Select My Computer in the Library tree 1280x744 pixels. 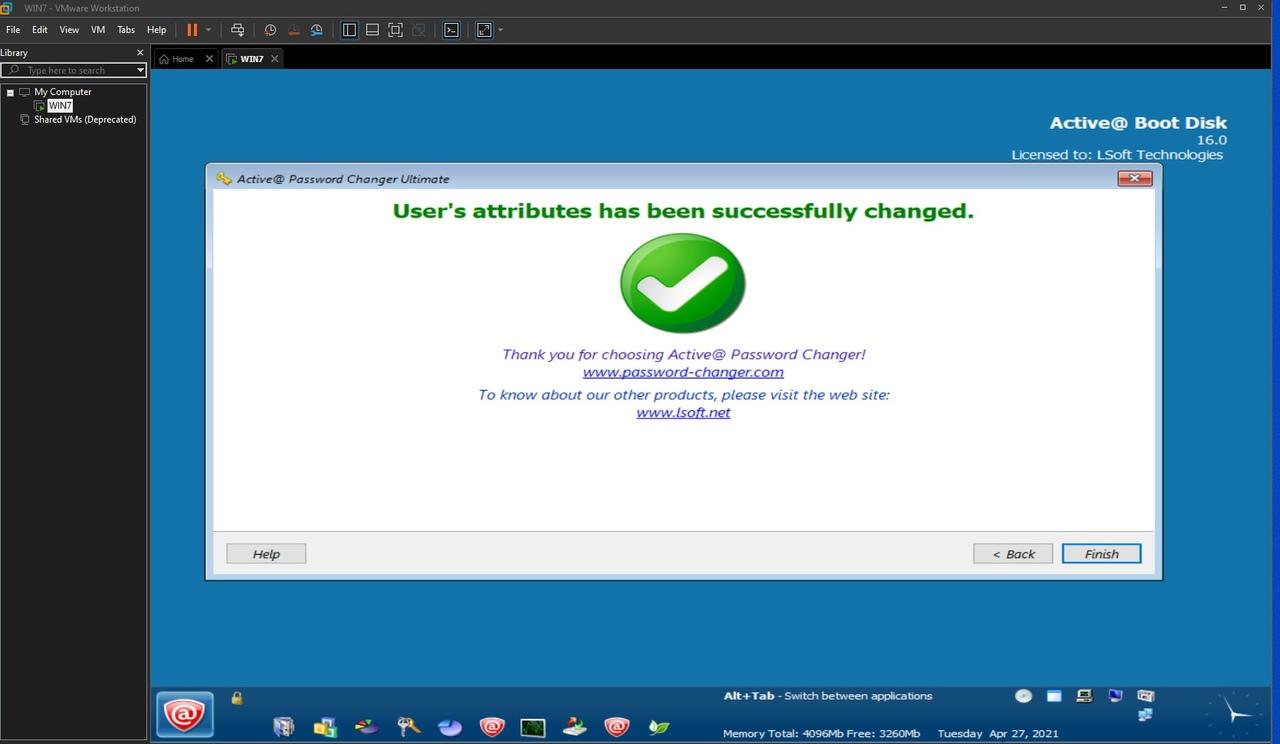click(62, 92)
